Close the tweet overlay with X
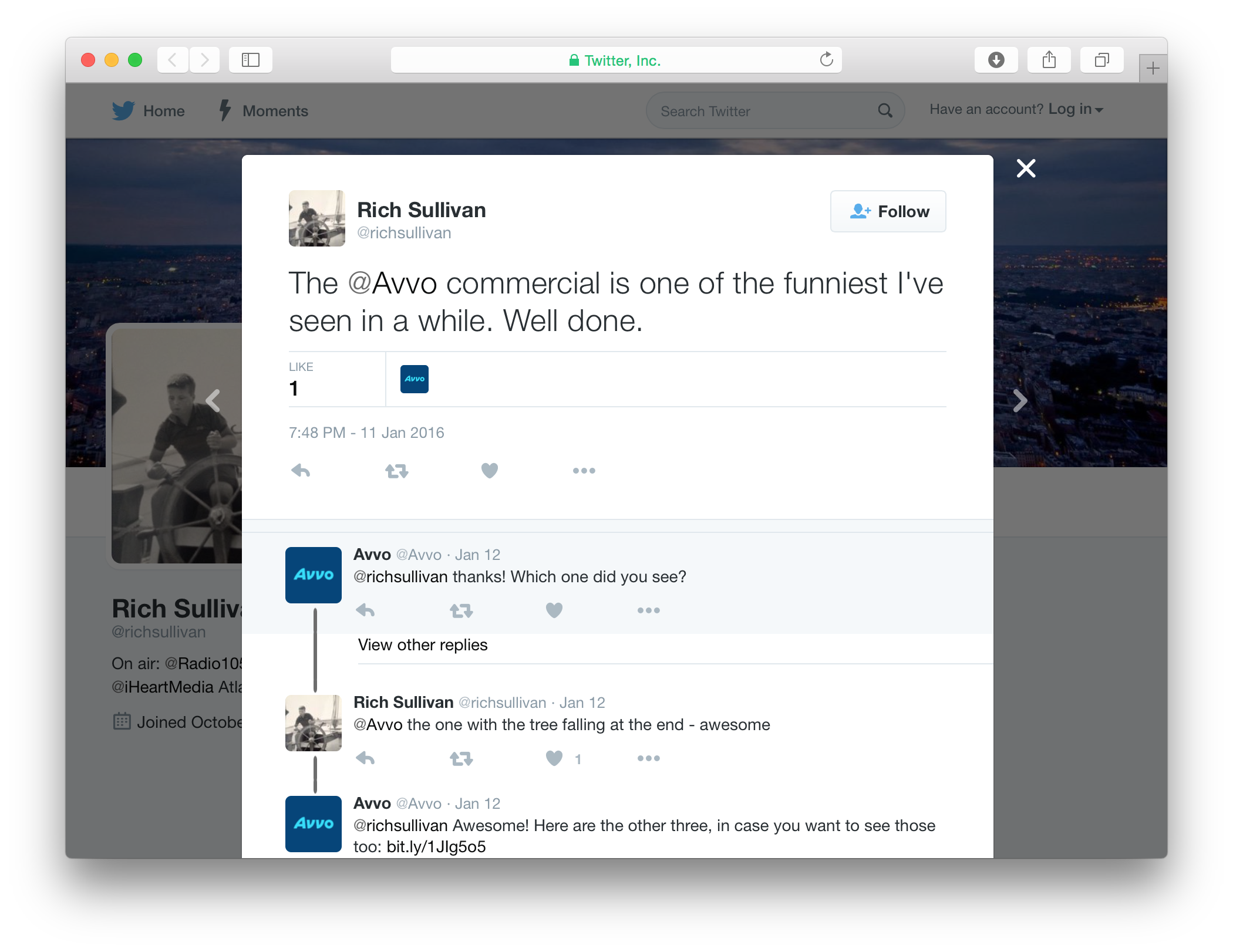The image size is (1233, 952). (x=1026, y=168)
